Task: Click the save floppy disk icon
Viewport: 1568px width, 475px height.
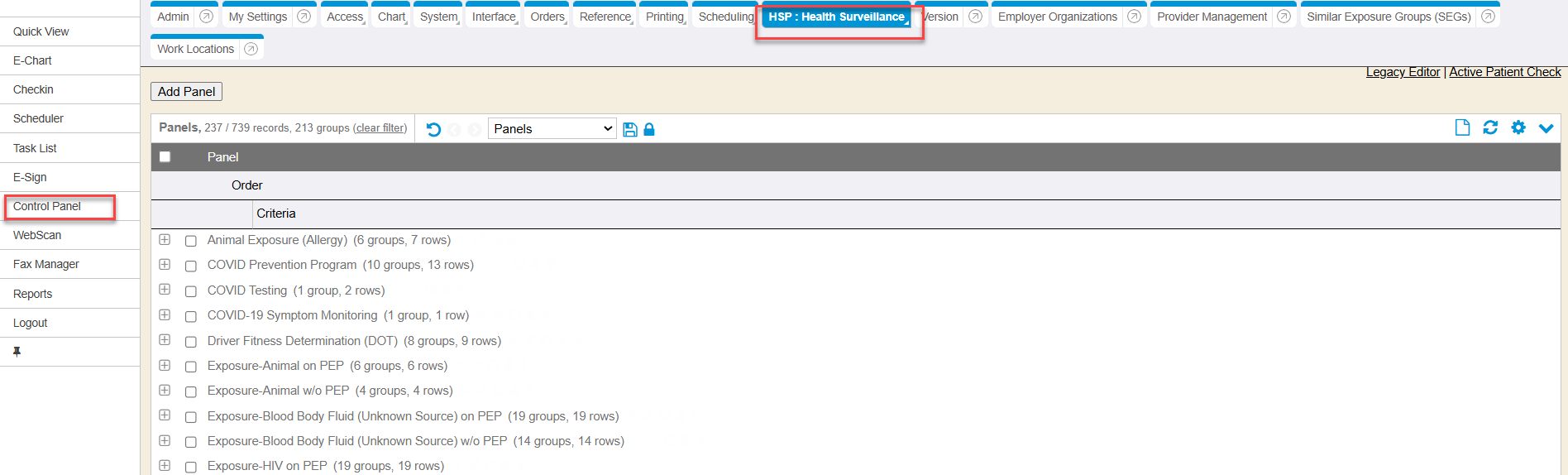Action: click(630, 129)
